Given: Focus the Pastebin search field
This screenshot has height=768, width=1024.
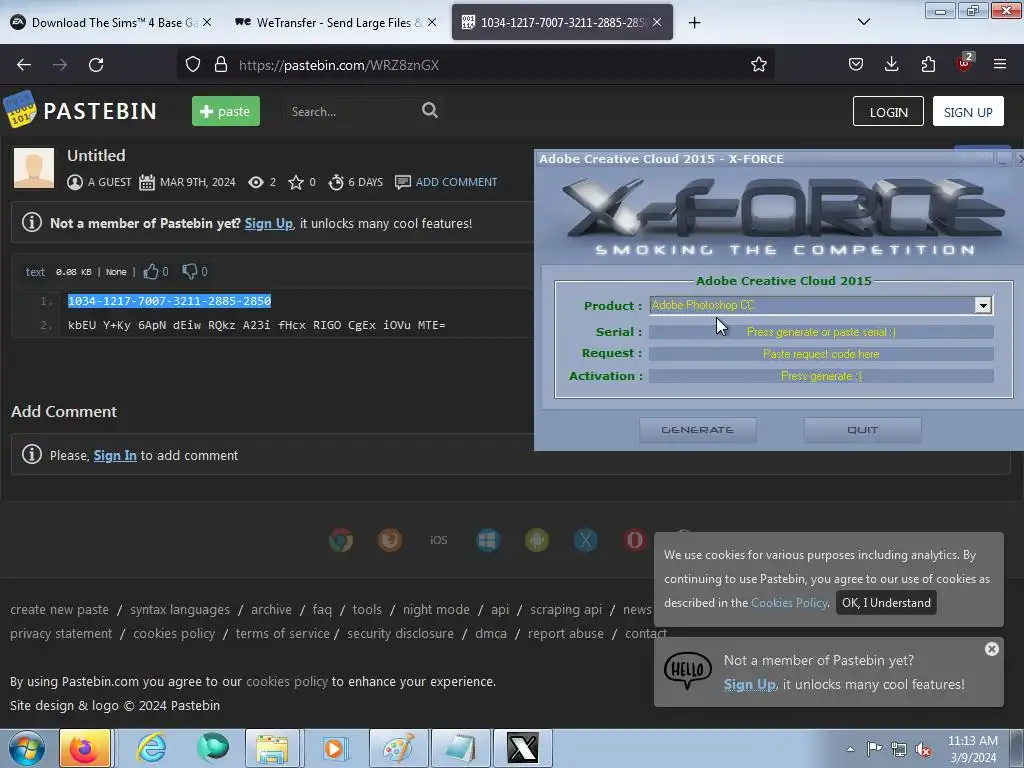Looking at the screenshot, I should (x=351, y=112).
